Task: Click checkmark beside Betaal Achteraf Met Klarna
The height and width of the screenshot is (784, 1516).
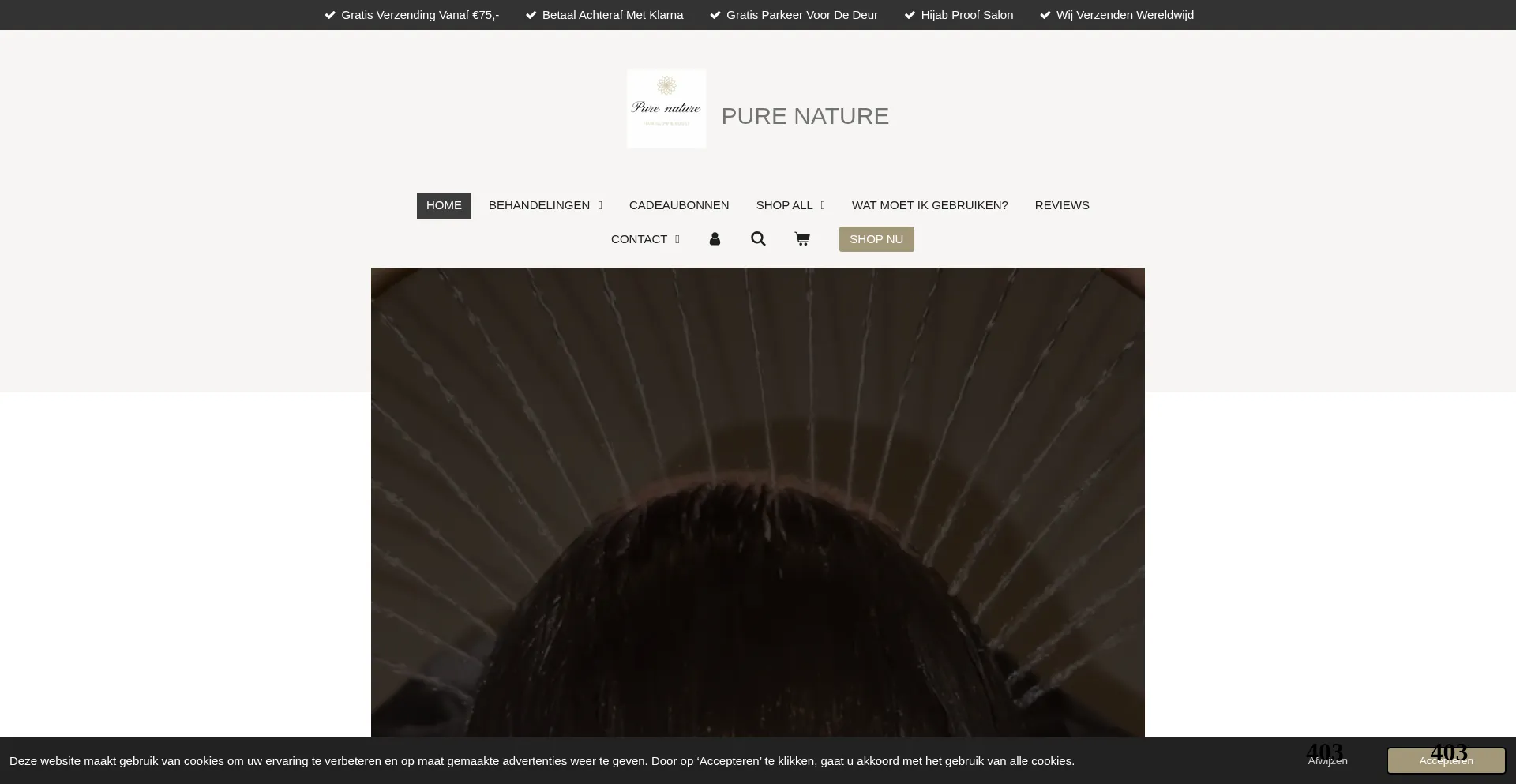Action: point(531,15)
